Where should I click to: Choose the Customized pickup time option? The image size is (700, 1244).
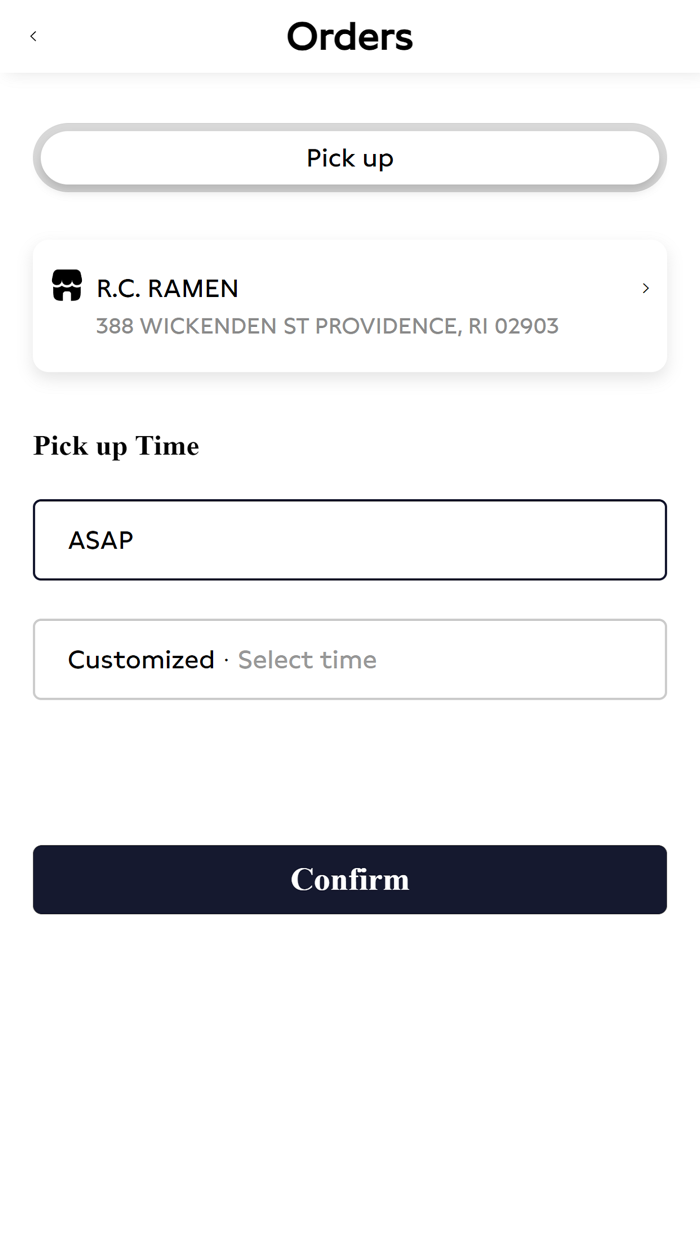point(350,659)
